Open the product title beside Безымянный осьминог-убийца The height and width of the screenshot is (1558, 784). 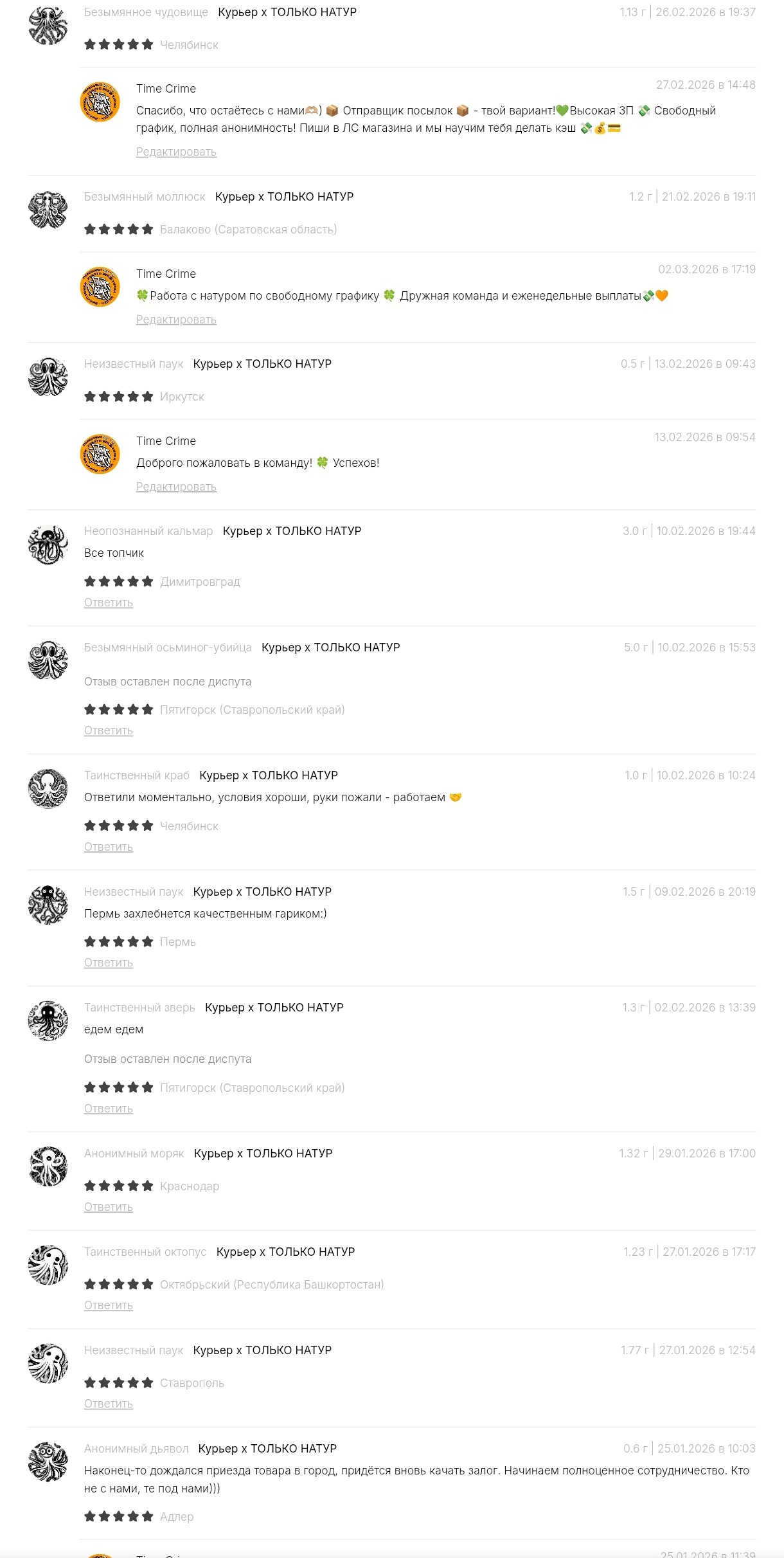330,648
